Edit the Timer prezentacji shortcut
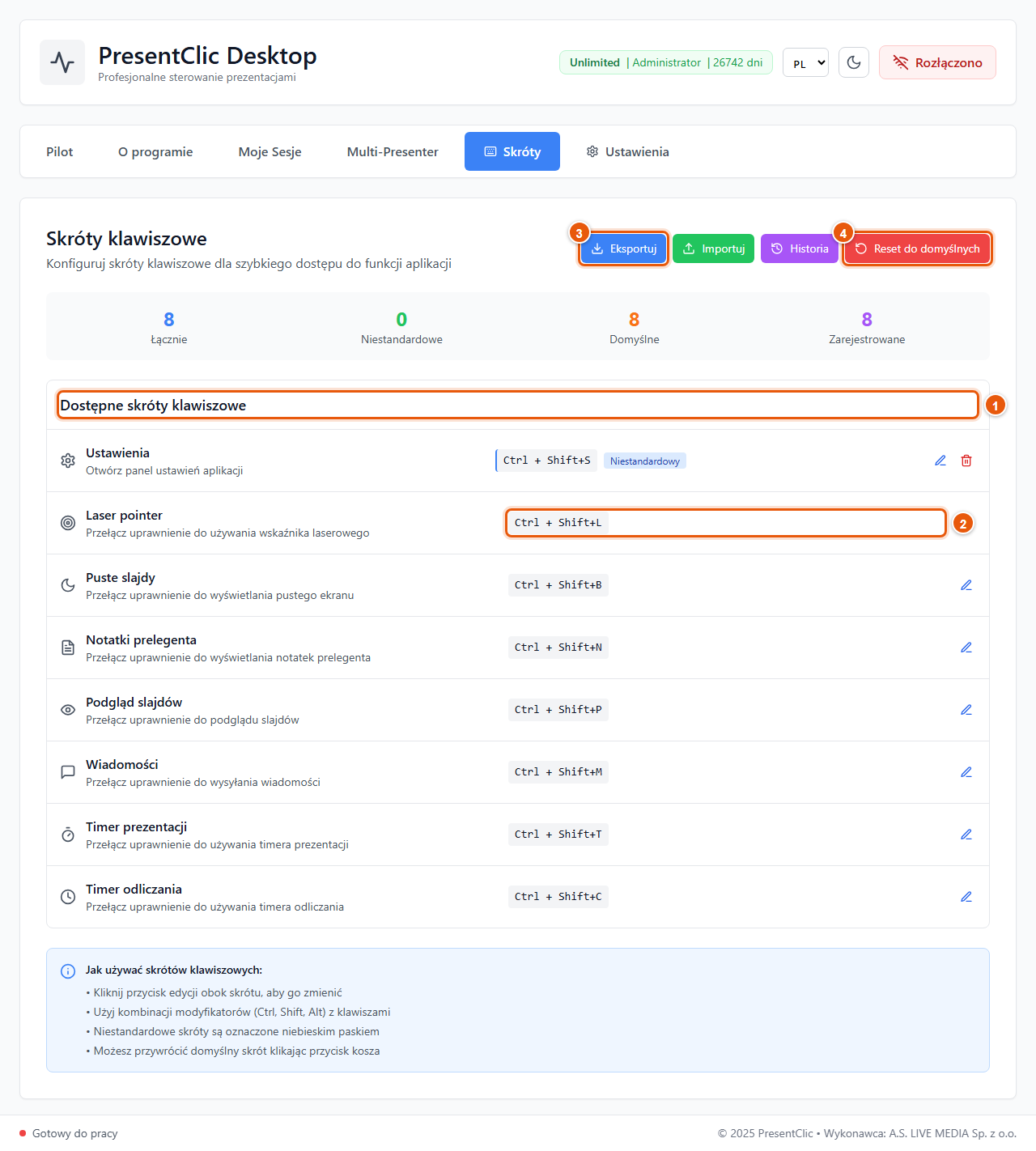Viewport: 1036px width, 1151px height. tap(966, 835)
